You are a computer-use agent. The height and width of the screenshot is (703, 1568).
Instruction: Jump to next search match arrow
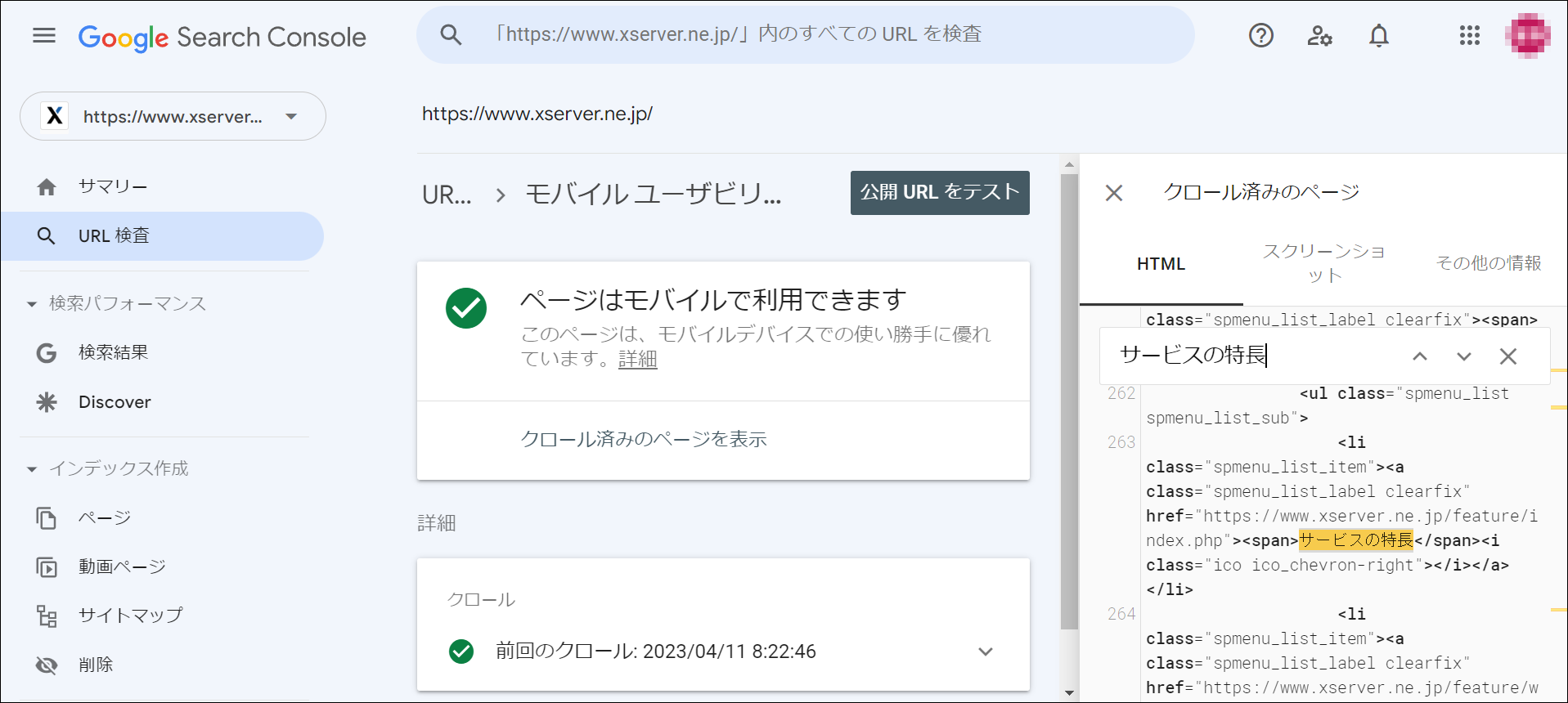[x=1464, y=356]
